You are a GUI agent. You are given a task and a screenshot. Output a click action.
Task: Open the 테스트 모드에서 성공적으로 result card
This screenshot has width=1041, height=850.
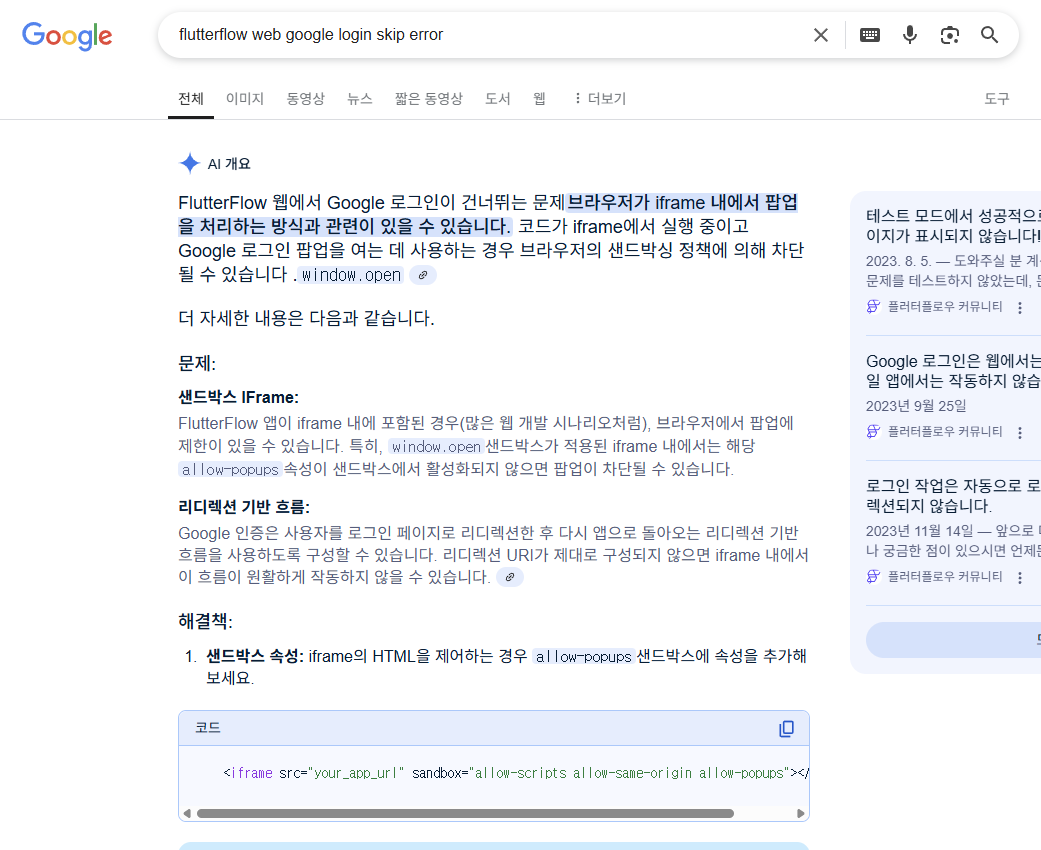(953, 226)
